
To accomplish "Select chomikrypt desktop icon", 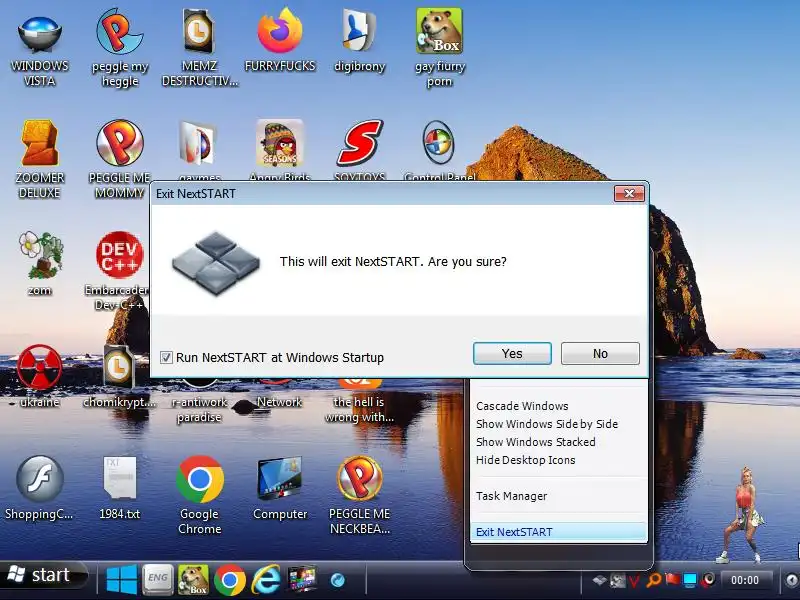I will pos(119,377).
